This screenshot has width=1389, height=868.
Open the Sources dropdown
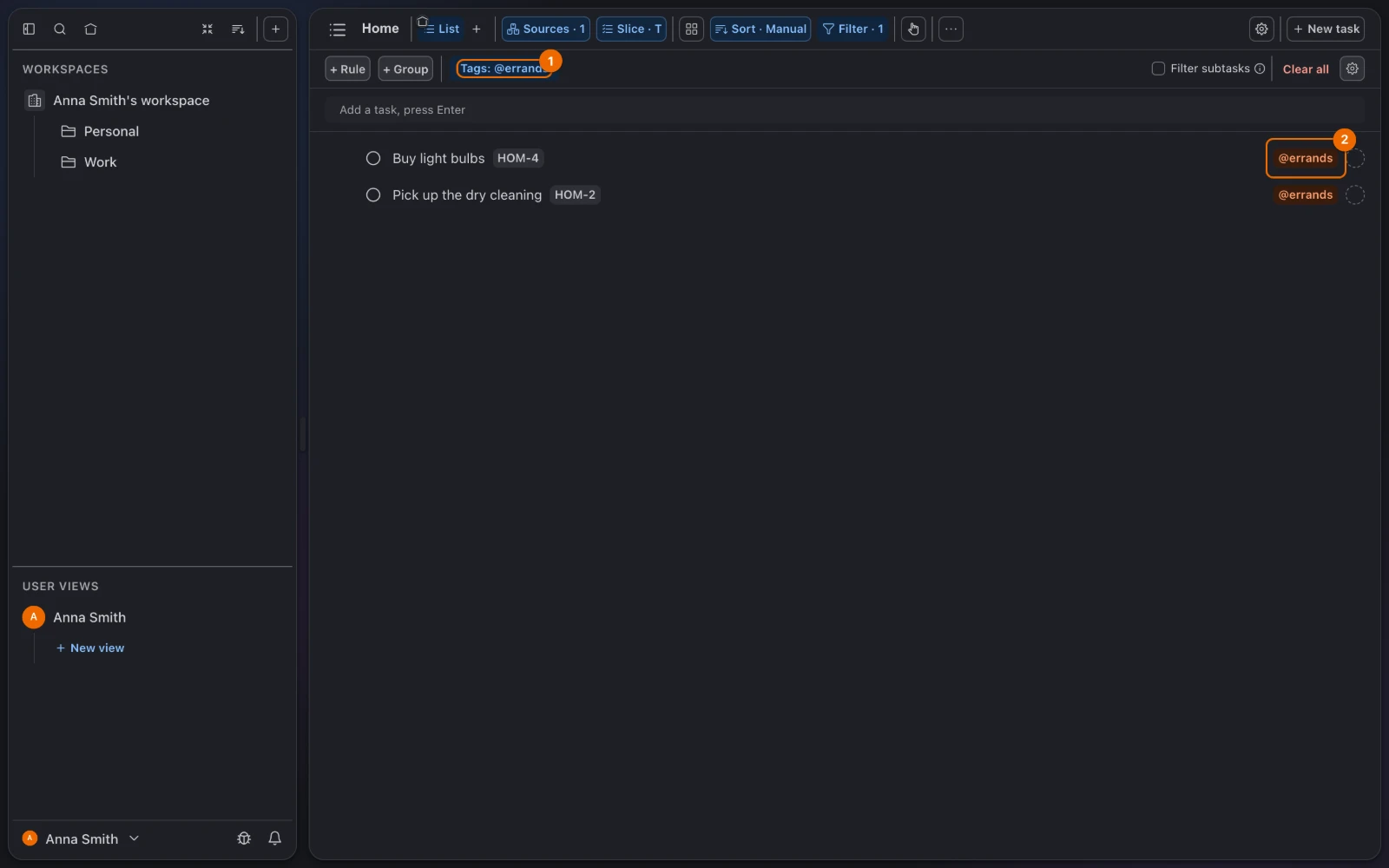(x=546, y=29)
